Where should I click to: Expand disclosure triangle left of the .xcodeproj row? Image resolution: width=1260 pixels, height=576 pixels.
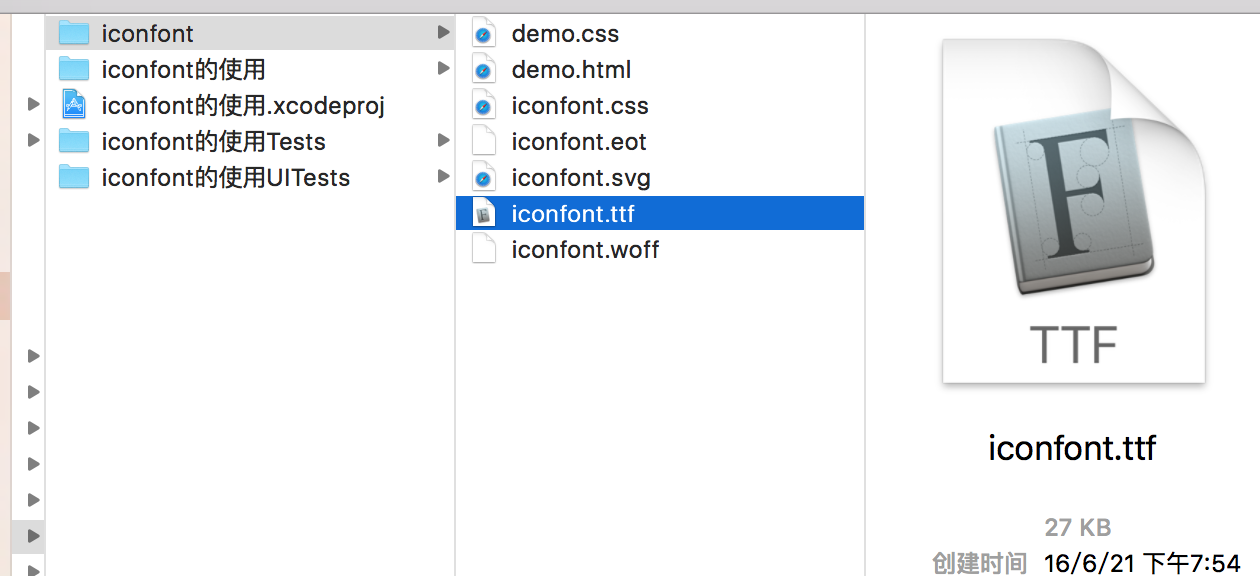[34, 105]
